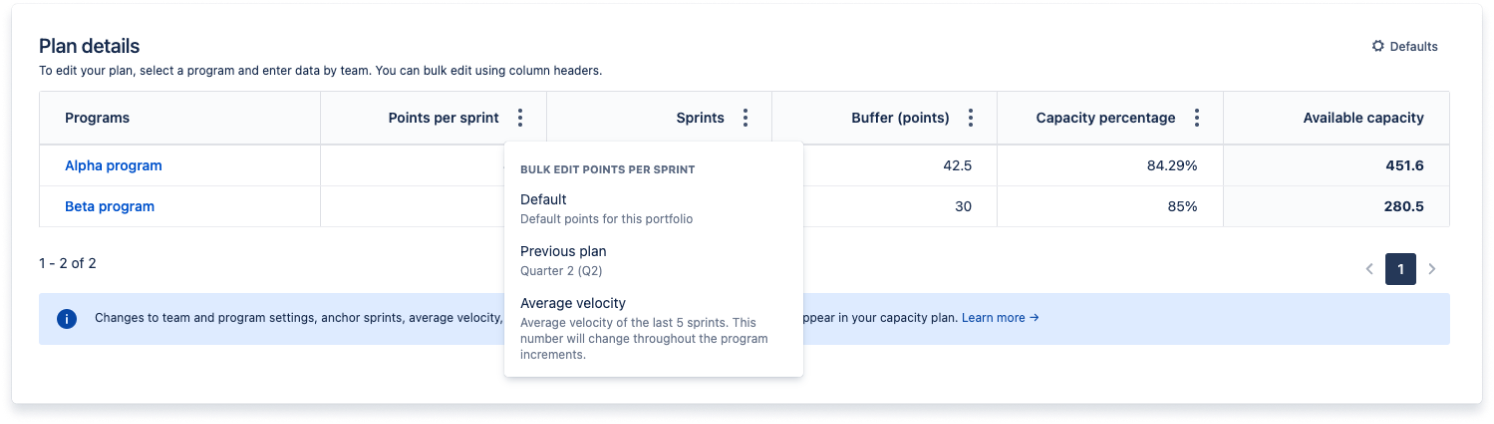Screen dimensions: 1494x424
Task: Open the Buffer (points) column options menu
Action: point(970,118)
